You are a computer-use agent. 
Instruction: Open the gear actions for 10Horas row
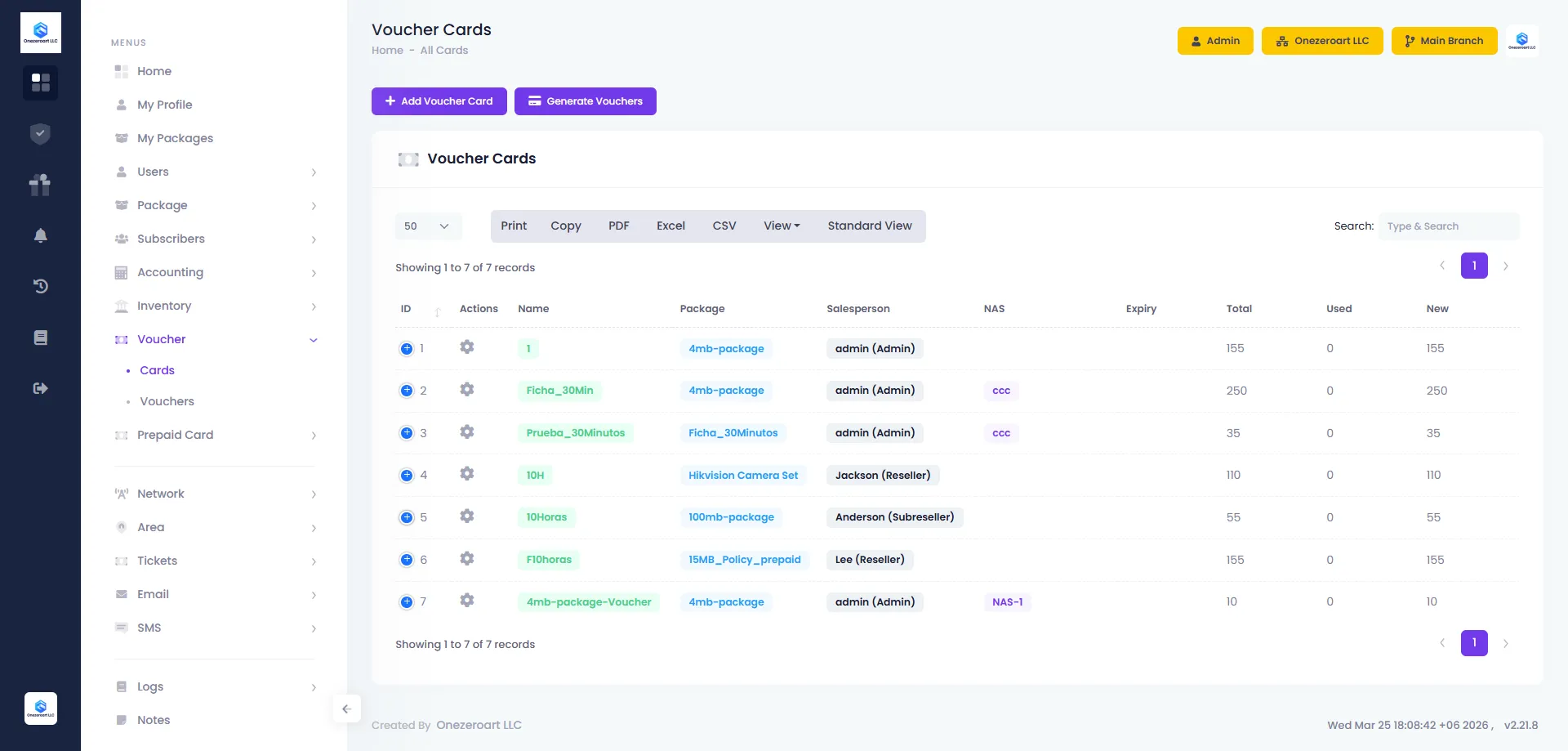[466, 516]
